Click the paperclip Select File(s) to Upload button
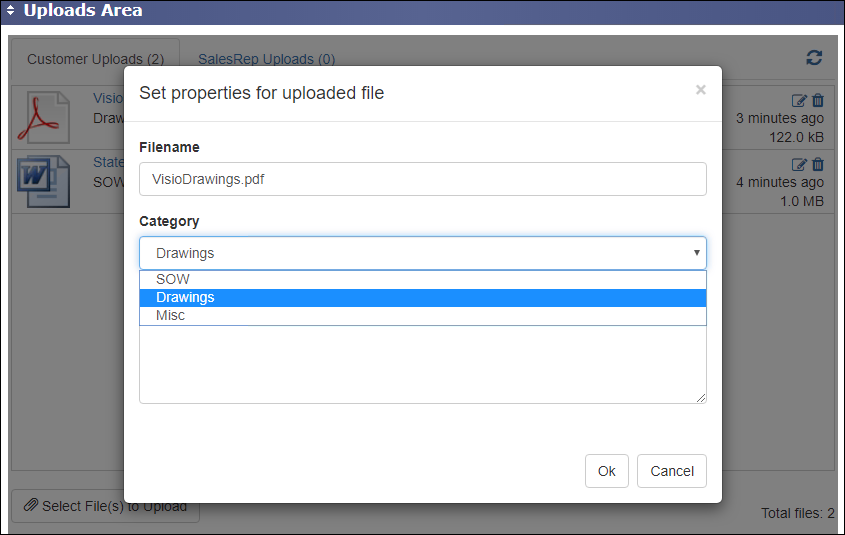Image resolution: width=845 pixels, height=535 pixels. [105, 506]
